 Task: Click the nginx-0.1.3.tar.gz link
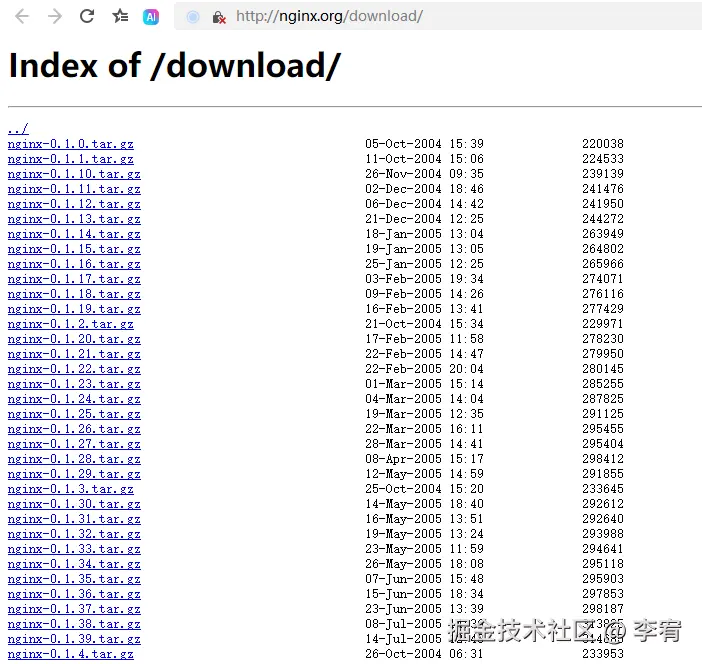tap(71, 489)
